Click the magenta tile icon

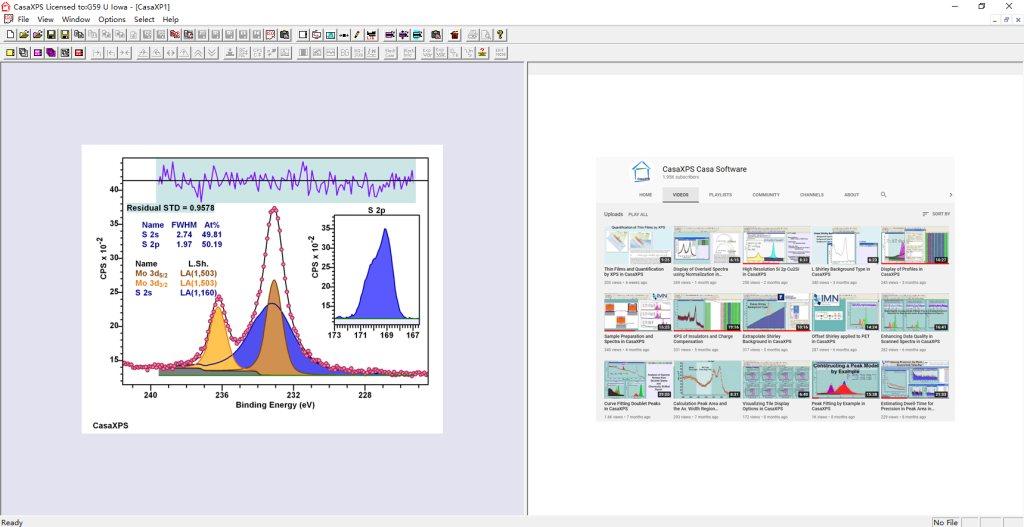click(38, 53)
